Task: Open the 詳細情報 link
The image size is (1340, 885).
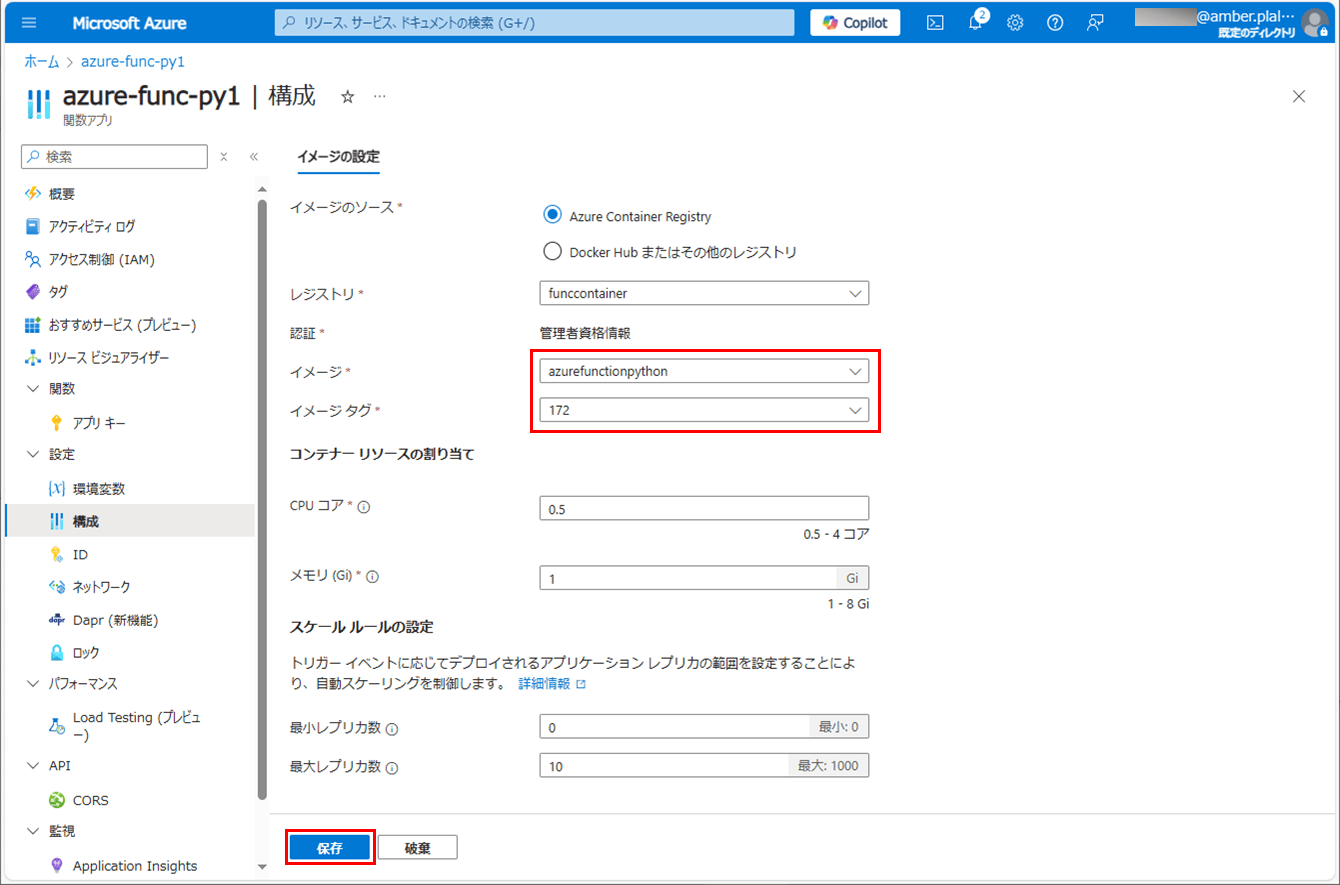Action: tap(551, 684)
